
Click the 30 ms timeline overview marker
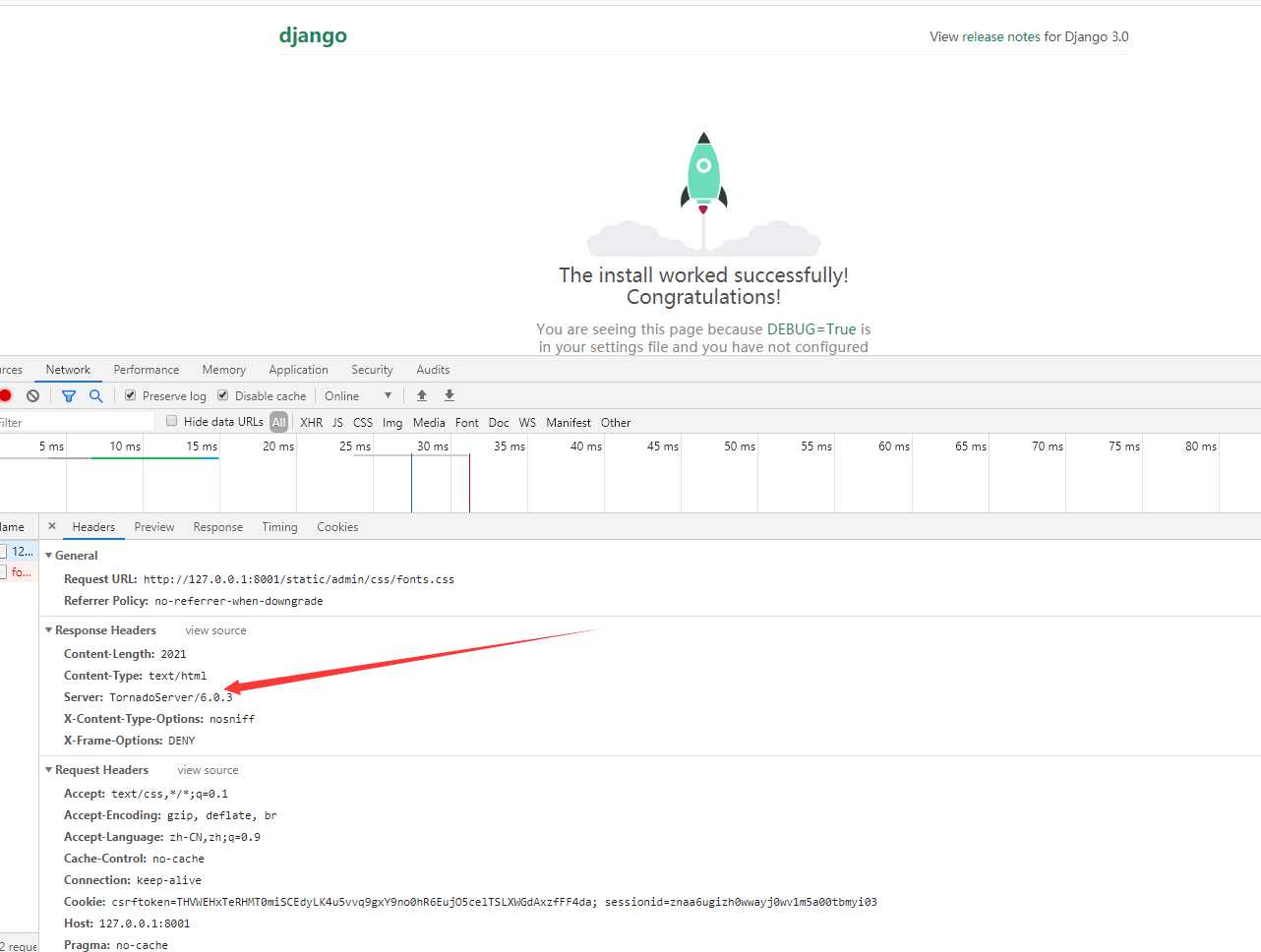coord(433,446)
